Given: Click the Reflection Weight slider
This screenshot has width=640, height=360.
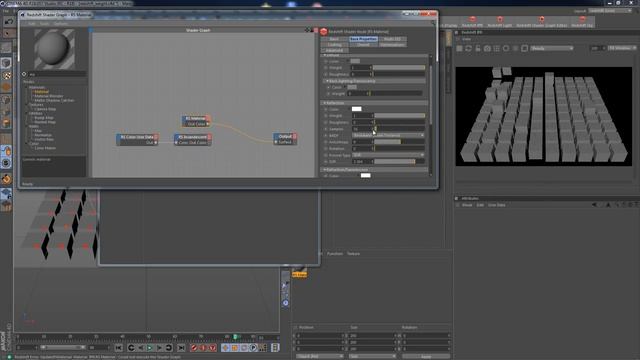Looking at the screenshot, I should (x=399, y=116).
